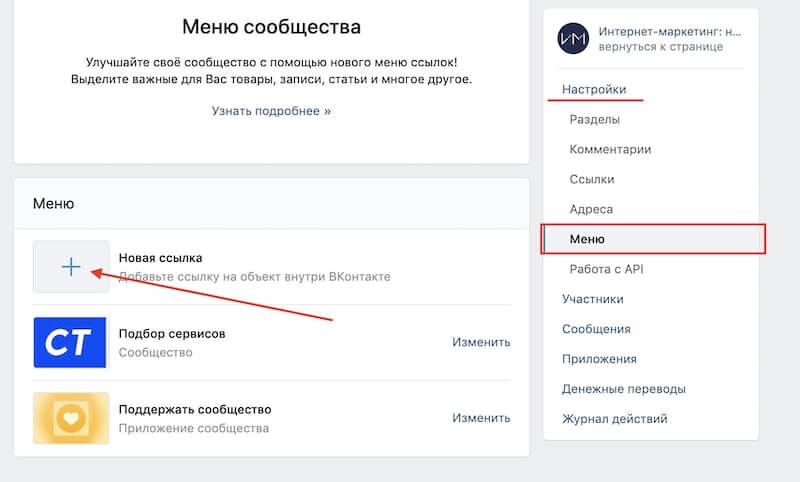Click the community avatar in the sidebar
Viewport: 800px width, 482px height.
(575, 38)
